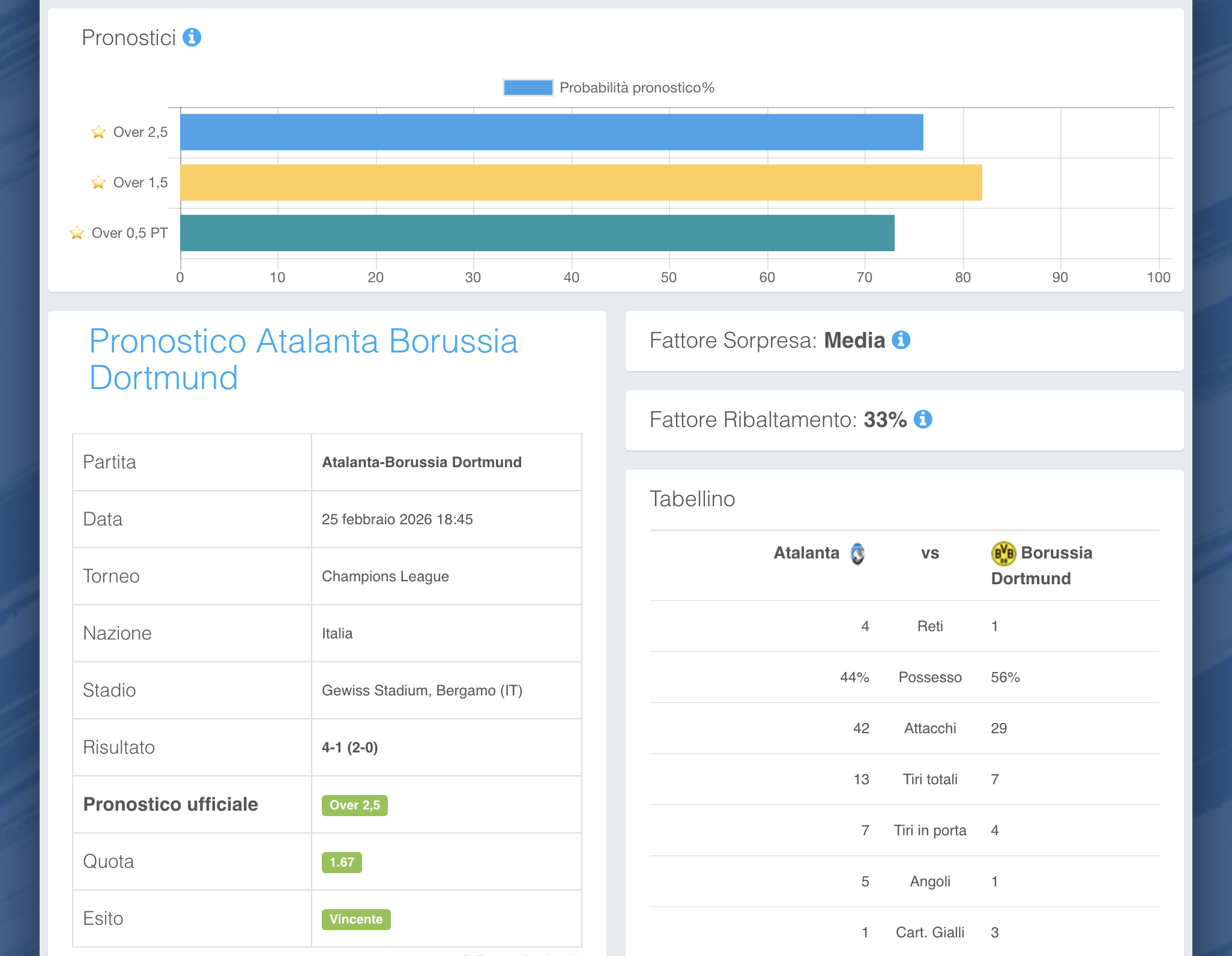1232x956 pixels.
Task: Toggle the Probabilità pronostico% legend swatch
Action: click(528, 88)
